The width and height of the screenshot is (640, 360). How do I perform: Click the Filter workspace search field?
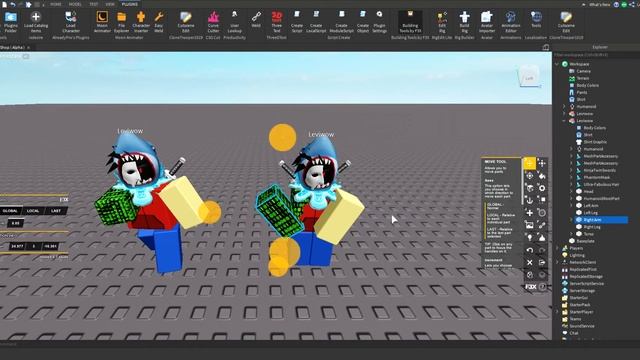point(596,55)
